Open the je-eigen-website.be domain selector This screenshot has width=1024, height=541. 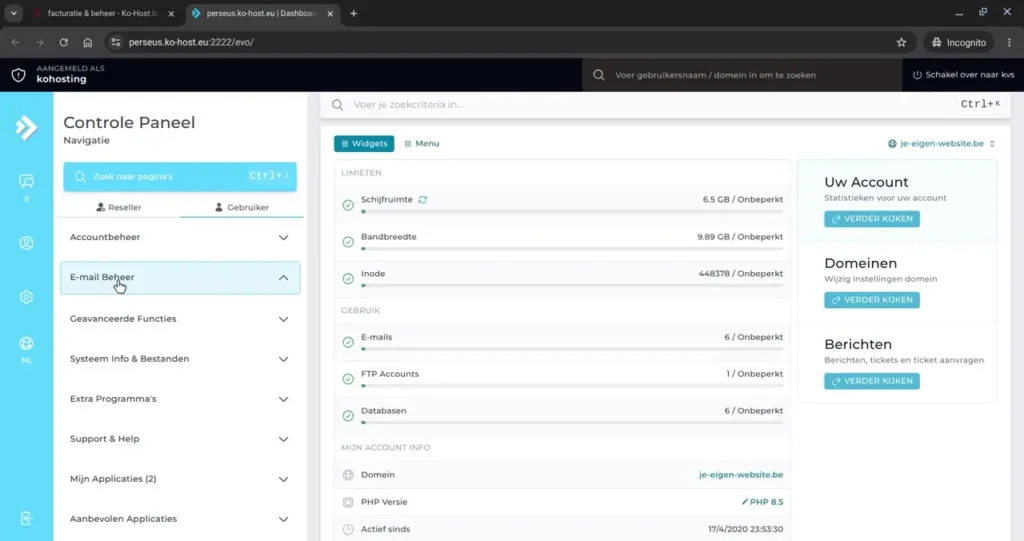[x=941, y=144]
